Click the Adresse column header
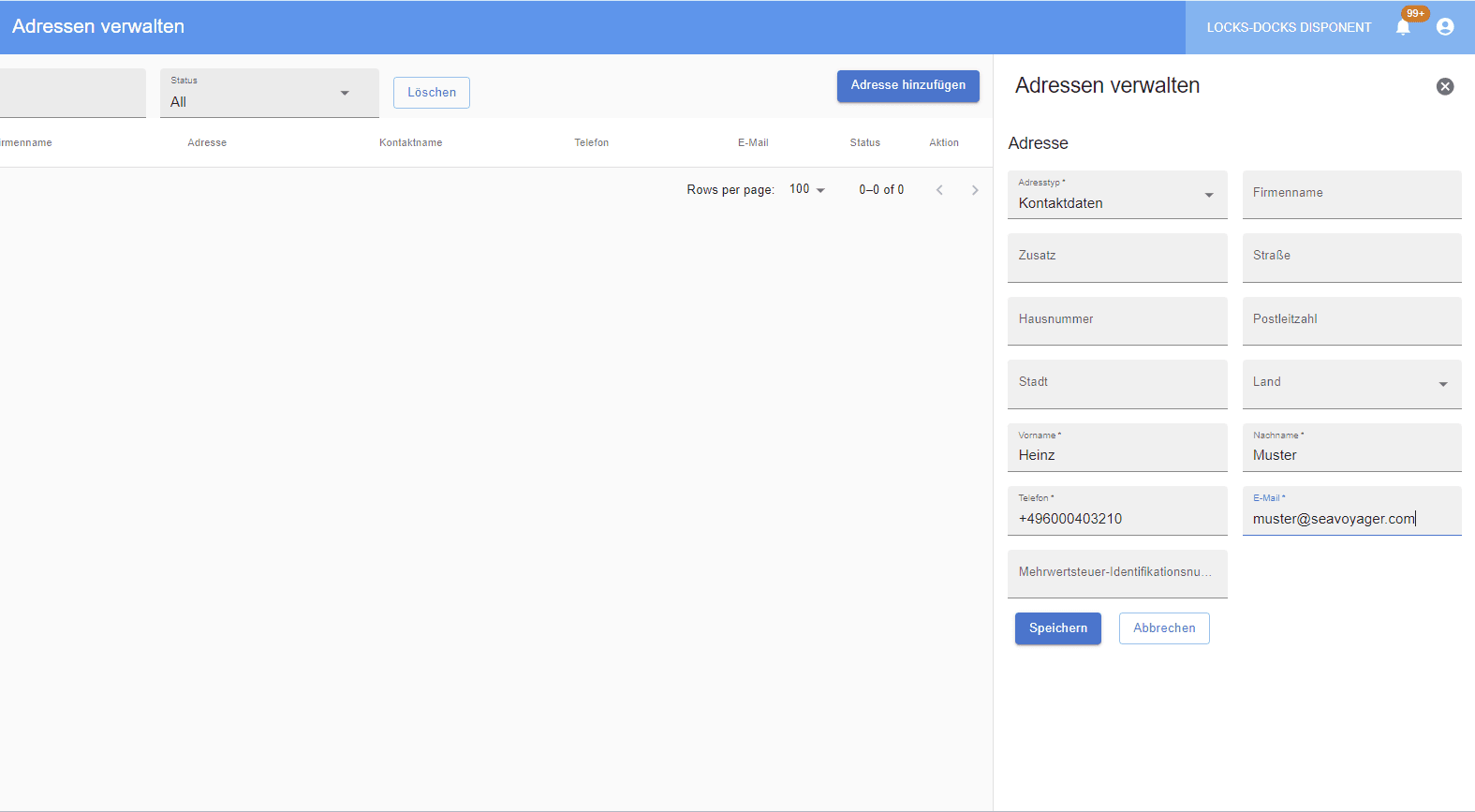The width and height of the screenshot is (1475, 812). 207,142
